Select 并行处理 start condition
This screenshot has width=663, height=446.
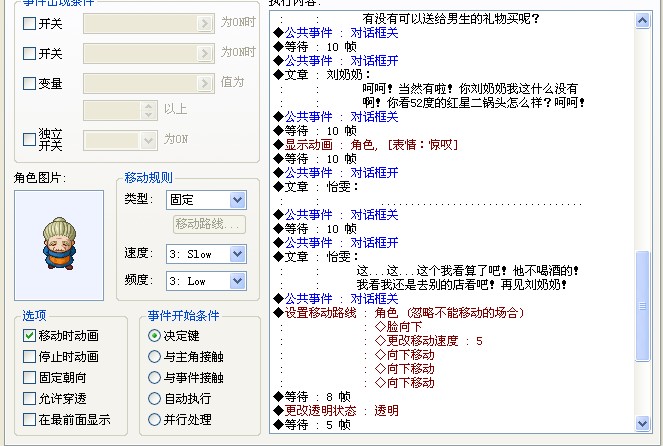(154, 419)
